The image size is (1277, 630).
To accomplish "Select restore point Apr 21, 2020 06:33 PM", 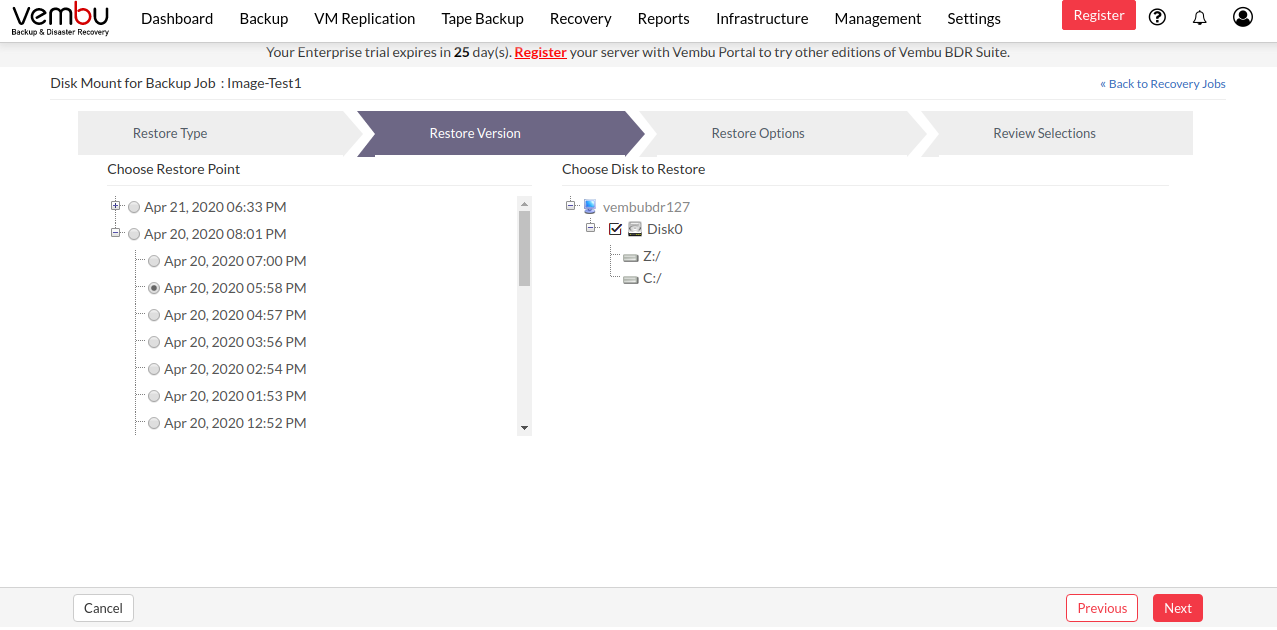I will tap(134, 207).
